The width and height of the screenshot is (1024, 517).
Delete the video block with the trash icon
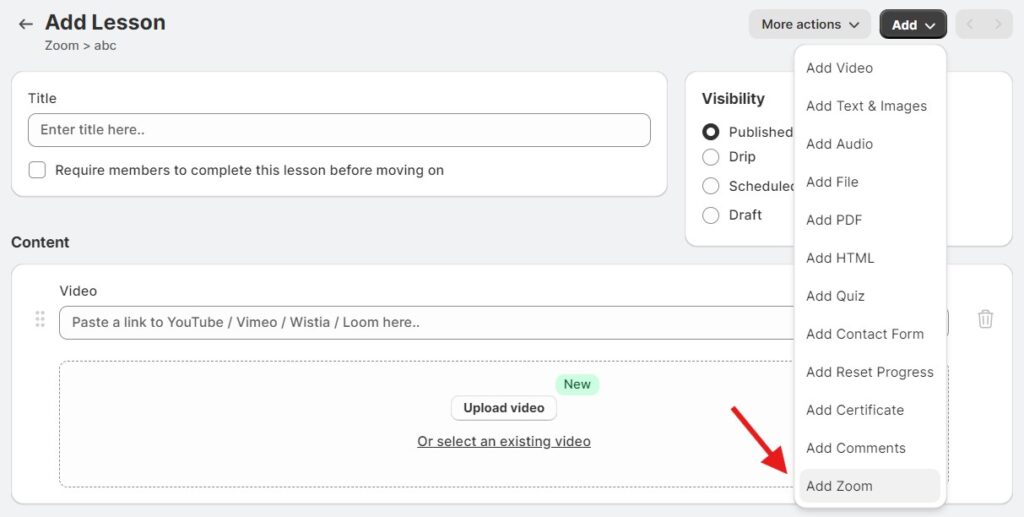click(x=985, y=319)
